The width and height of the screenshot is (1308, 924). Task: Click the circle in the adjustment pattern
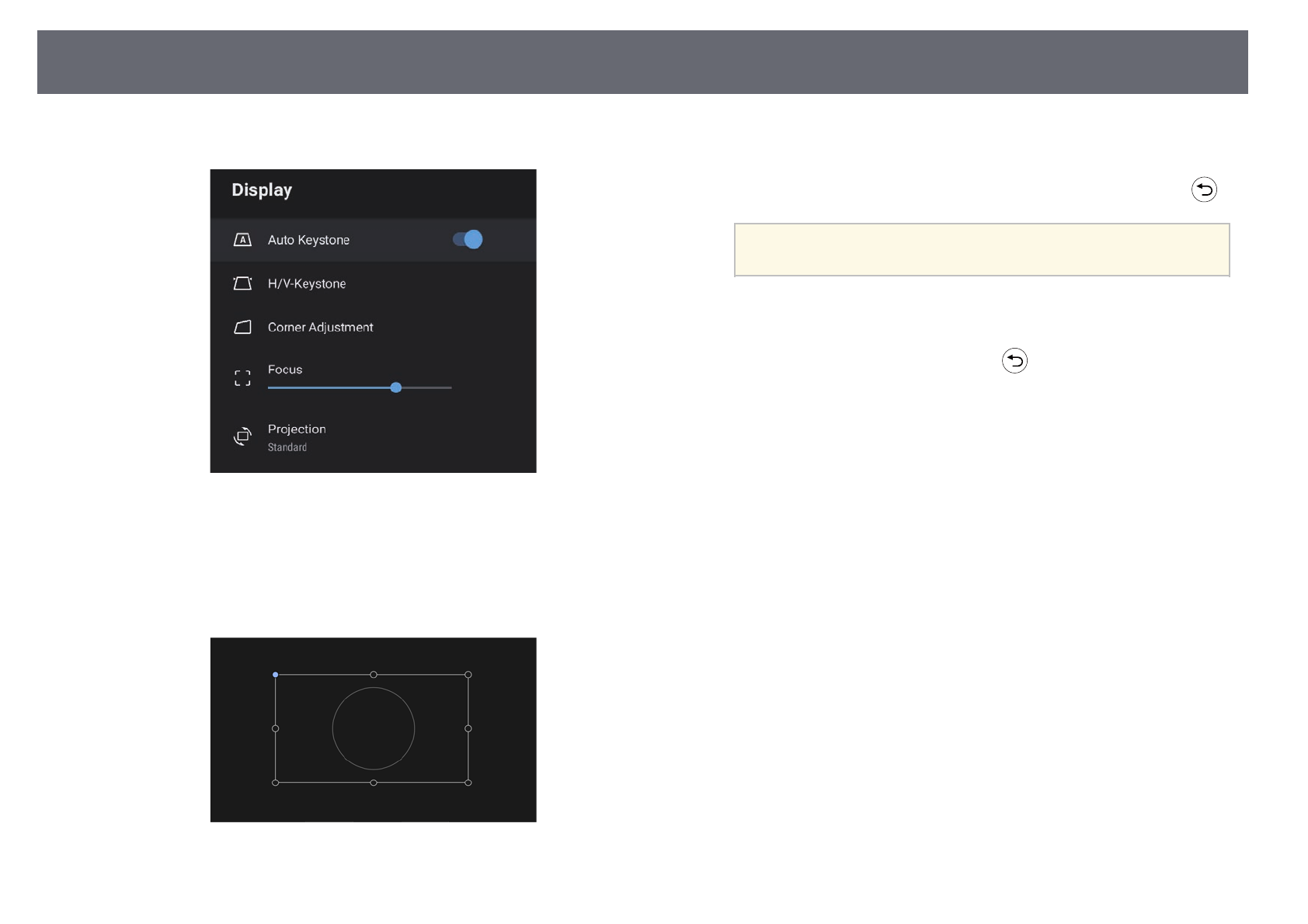pyautogui.click(x=374, y=728)
